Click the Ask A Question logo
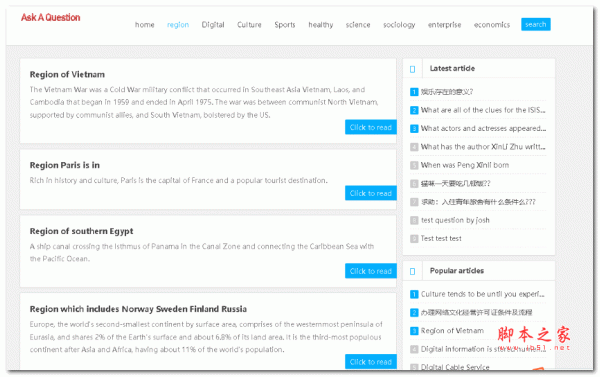Screen dimensions: 600x377 pos(51,18)
